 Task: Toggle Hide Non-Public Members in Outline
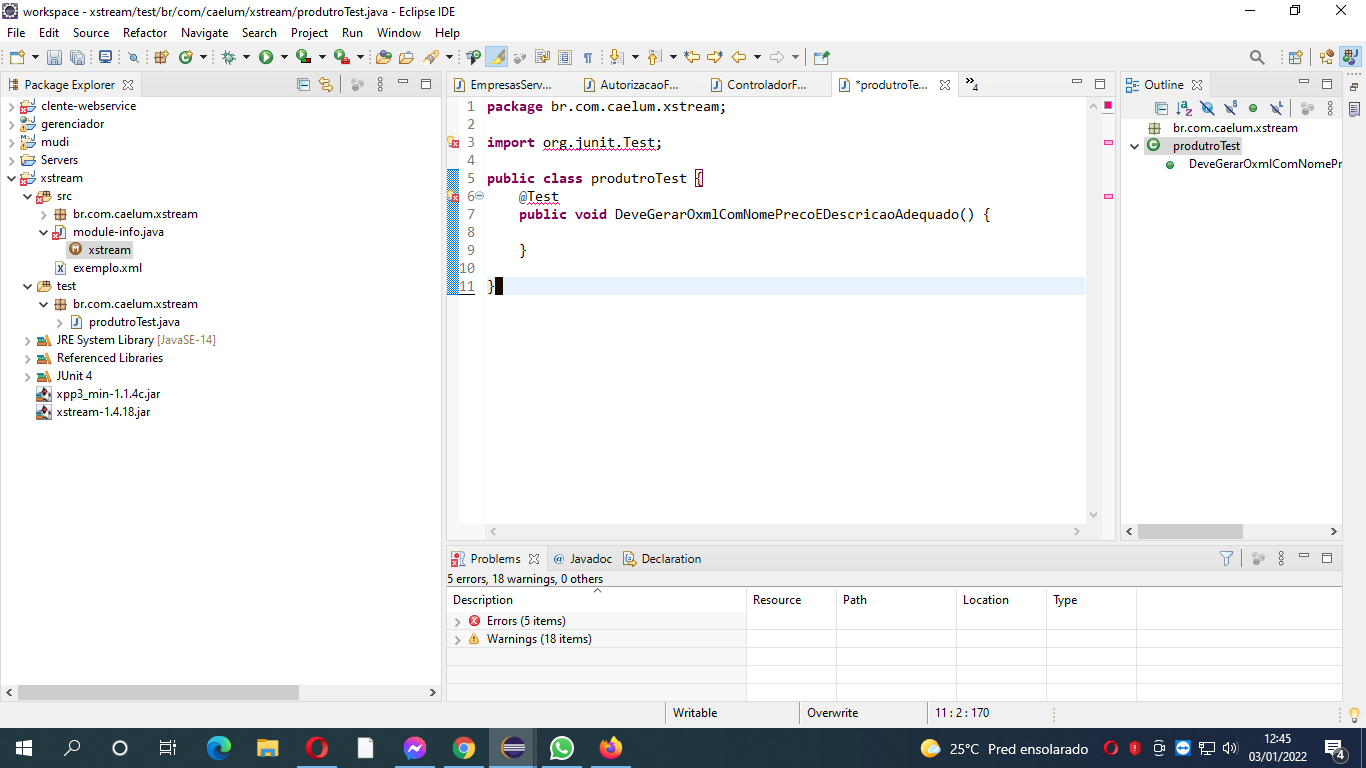tap(1253, 108)
